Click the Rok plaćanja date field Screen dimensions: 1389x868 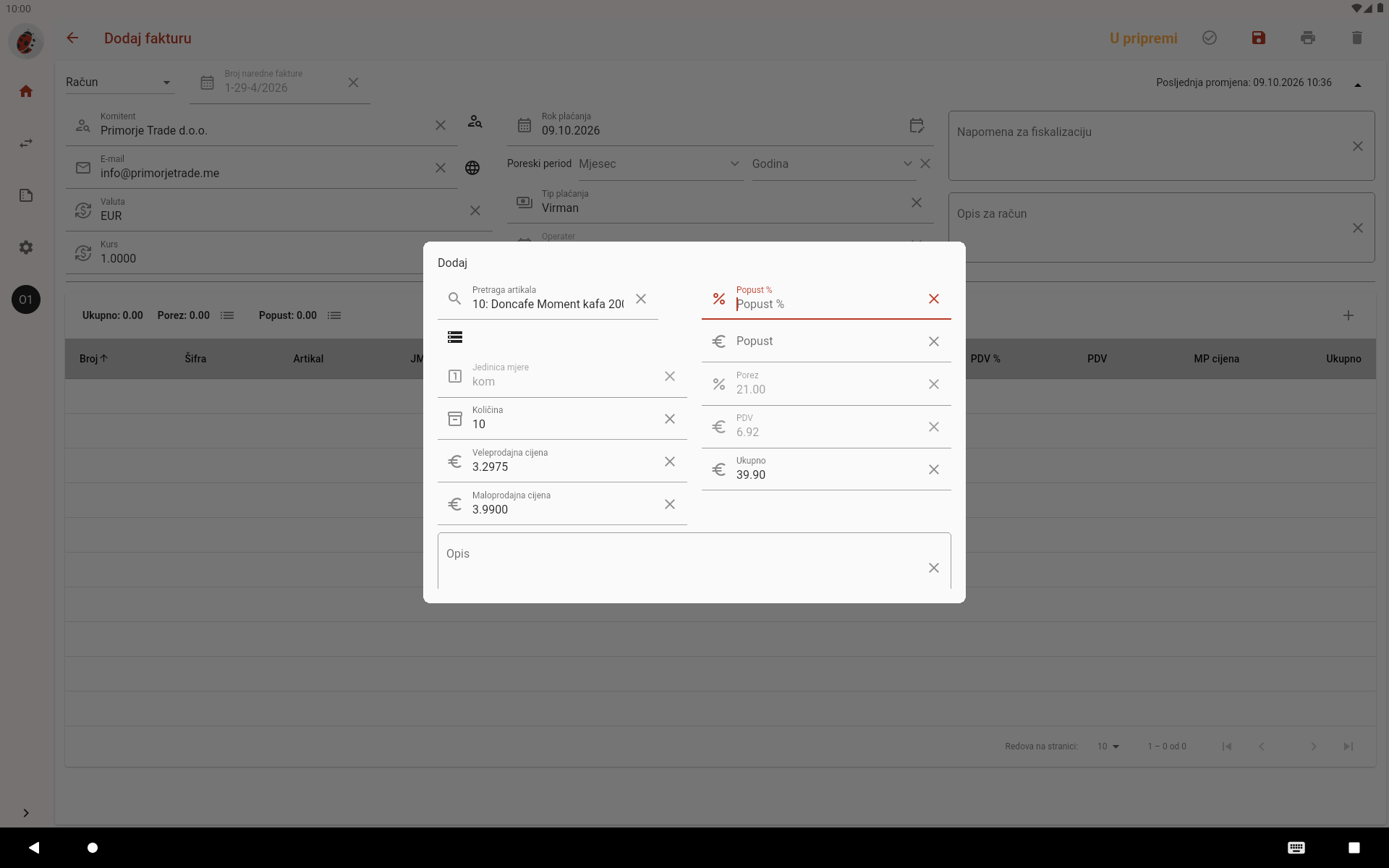click(x=721, y=125)
